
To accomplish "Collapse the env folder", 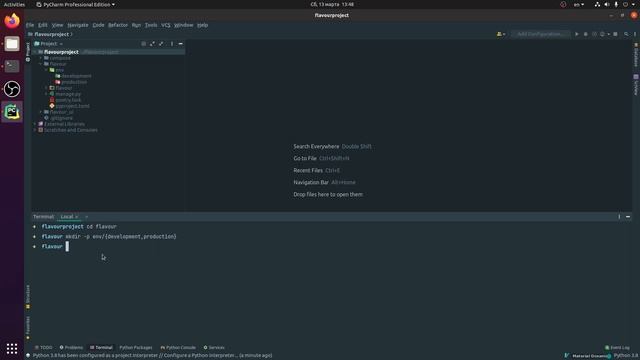I will point(47,70).
